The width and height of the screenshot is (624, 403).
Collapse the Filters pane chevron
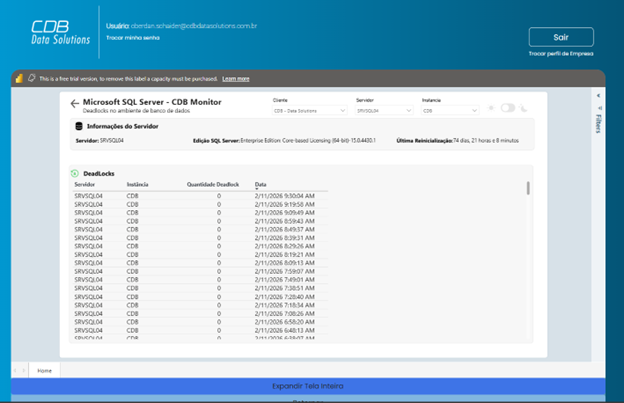click(x=598, y=96)
